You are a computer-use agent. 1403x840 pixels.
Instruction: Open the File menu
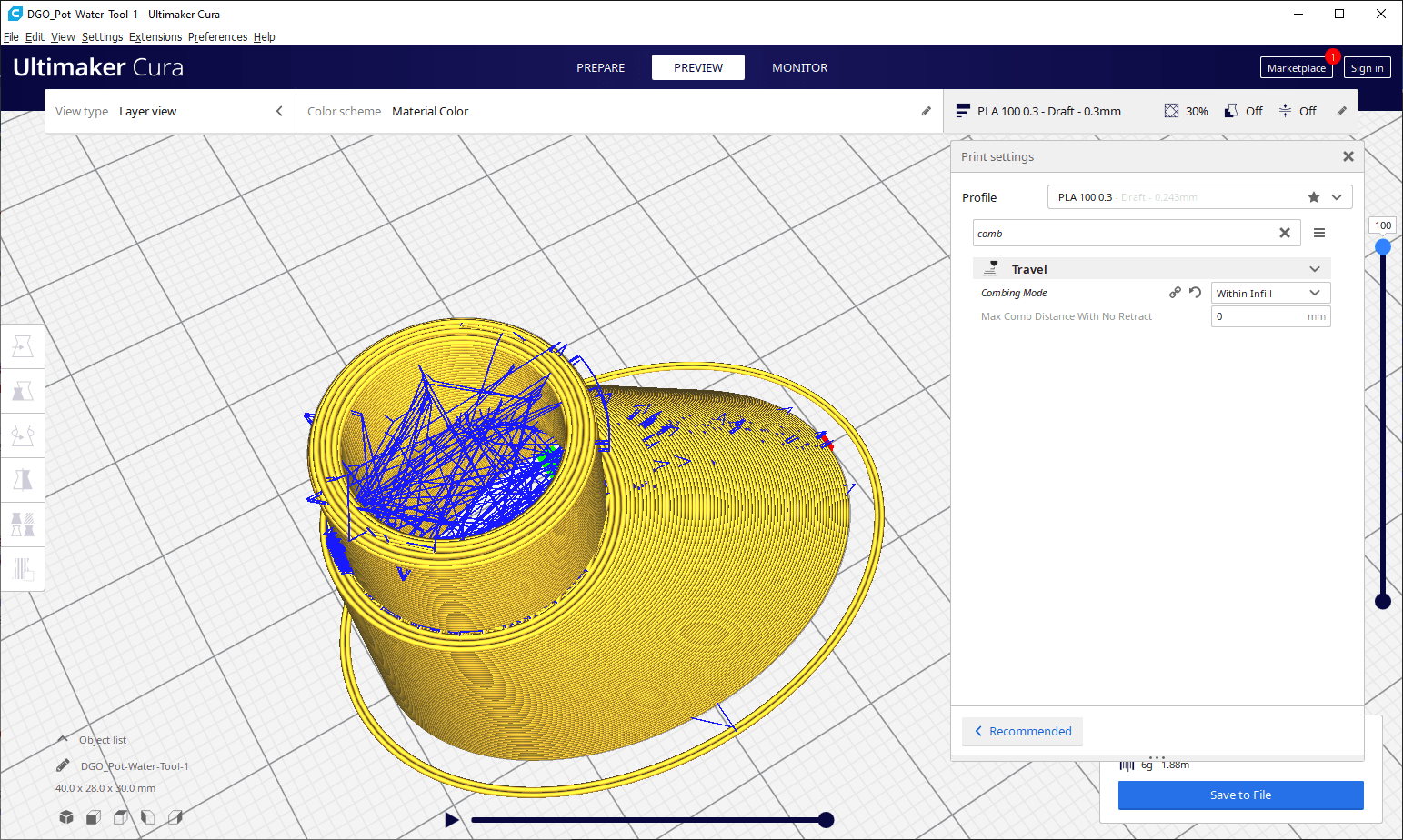pyautogui.click(x=11, y=37)
